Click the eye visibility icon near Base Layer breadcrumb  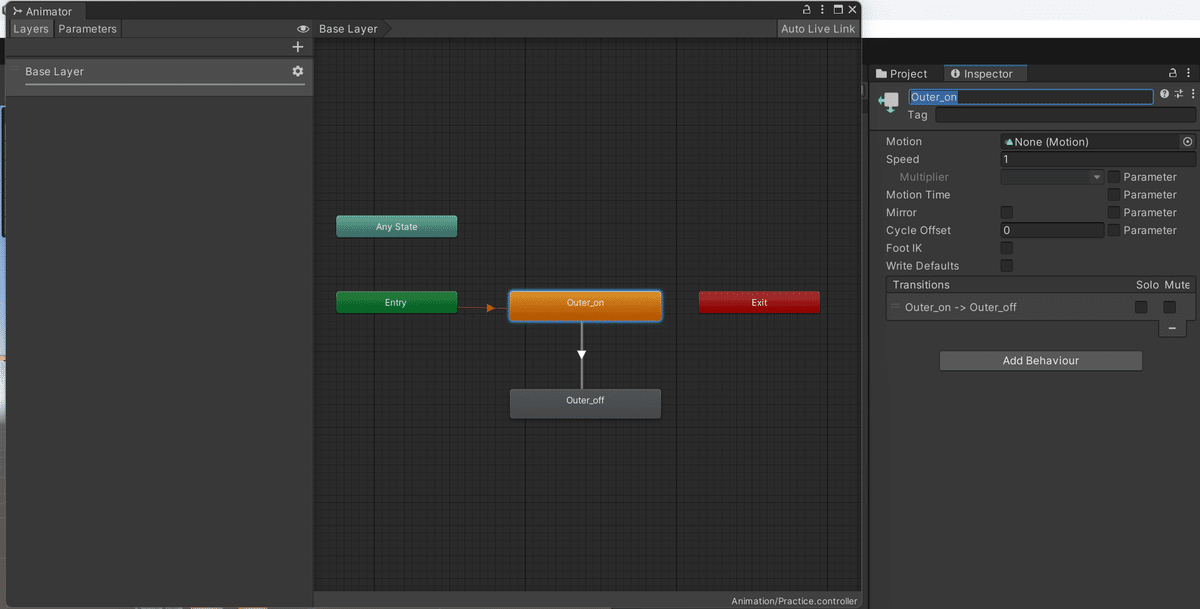click(303, 29)
